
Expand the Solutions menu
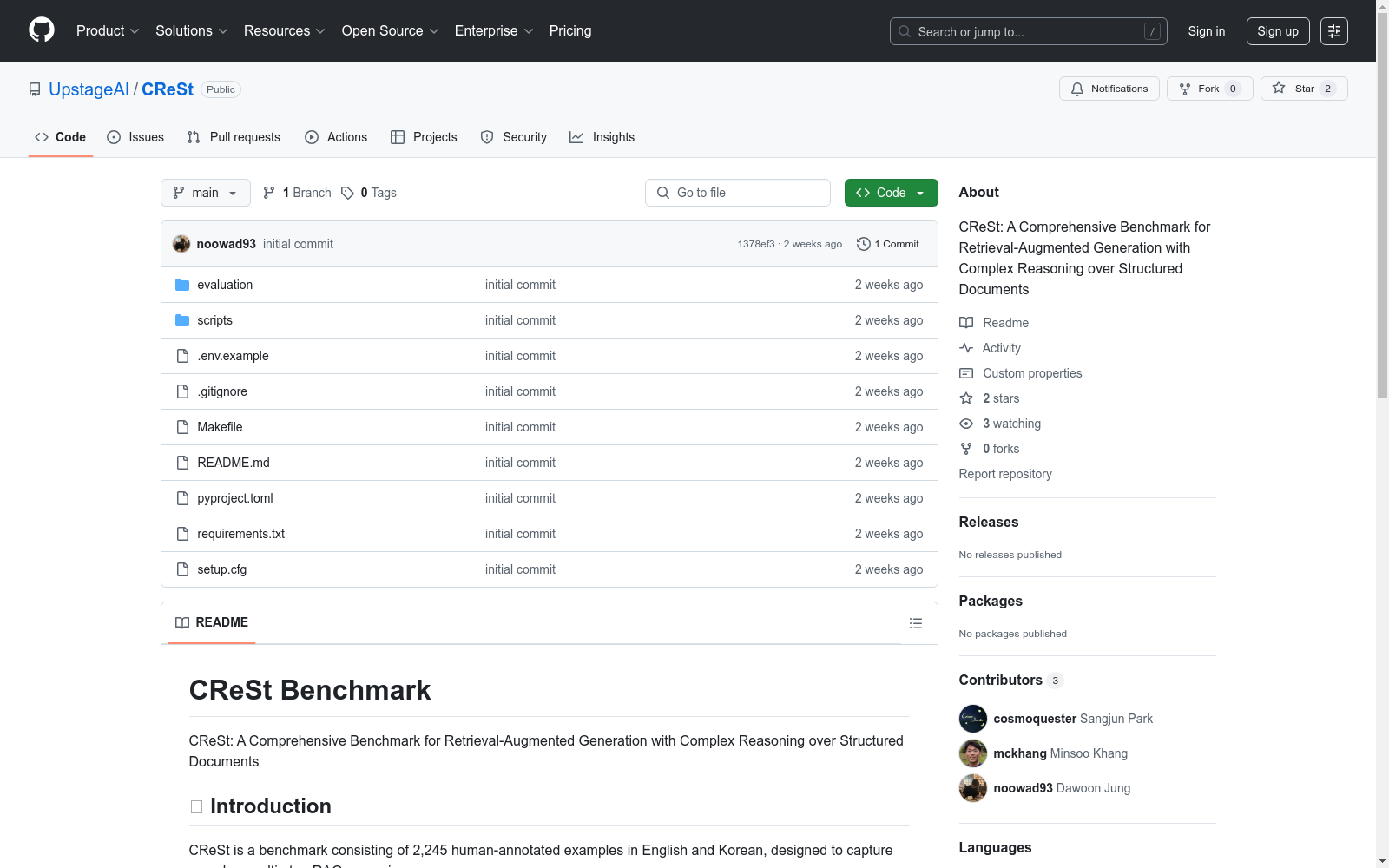point(192,31)
